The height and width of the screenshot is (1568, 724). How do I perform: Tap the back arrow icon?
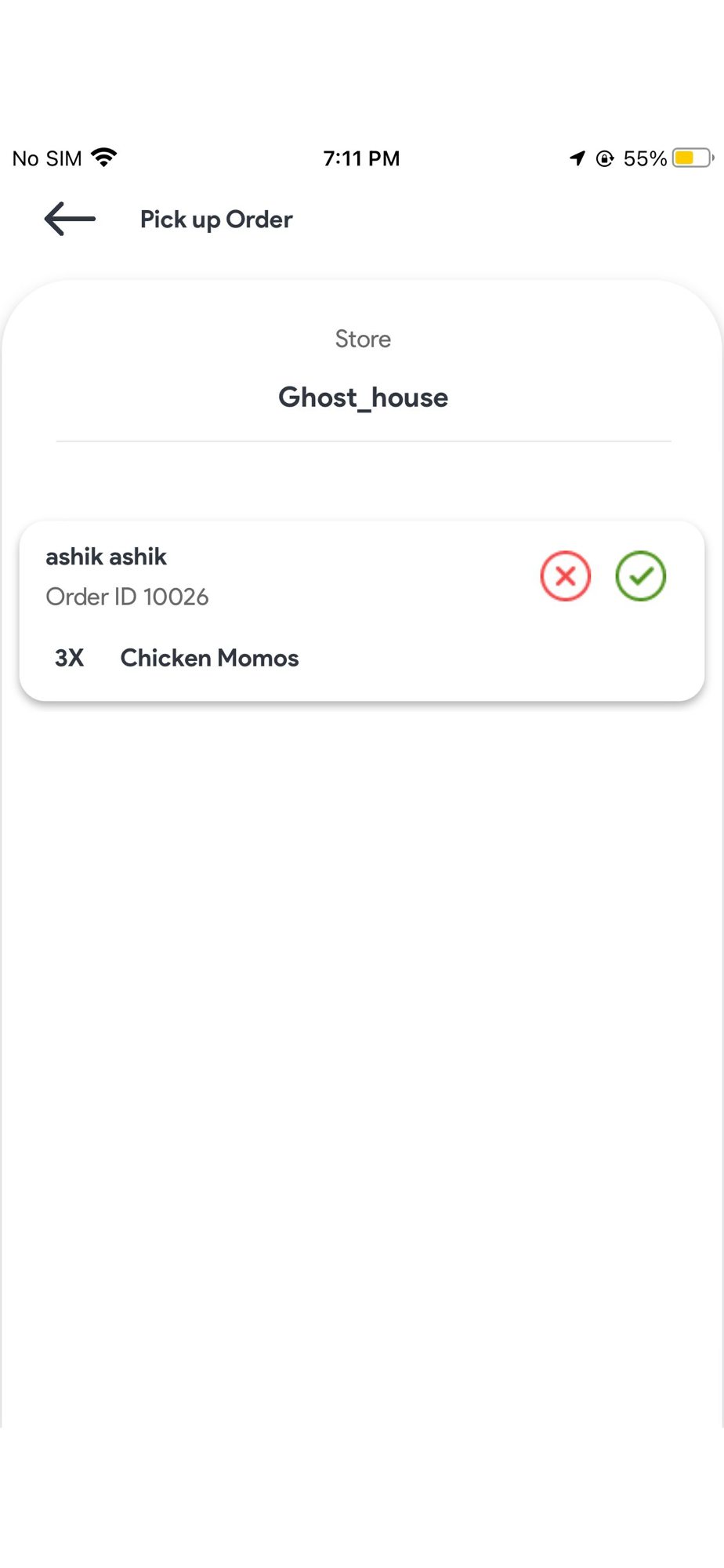point(70,219)
